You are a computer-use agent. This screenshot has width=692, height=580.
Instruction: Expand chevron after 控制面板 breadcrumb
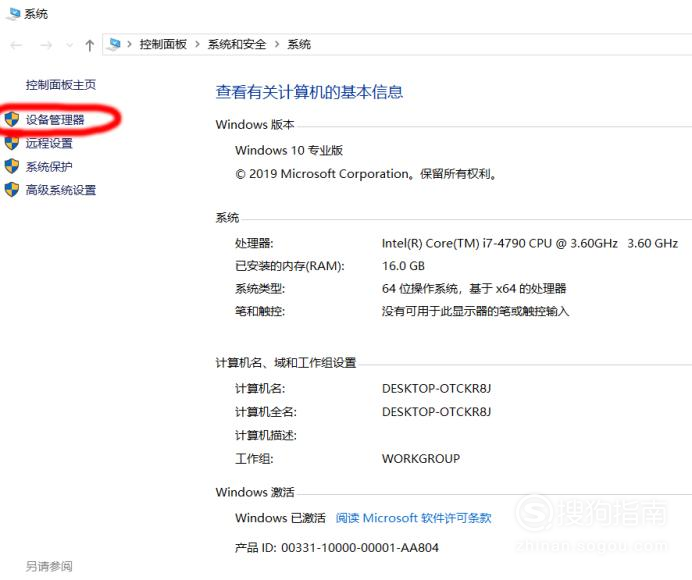pyautogui.click(x=197, y=44)
